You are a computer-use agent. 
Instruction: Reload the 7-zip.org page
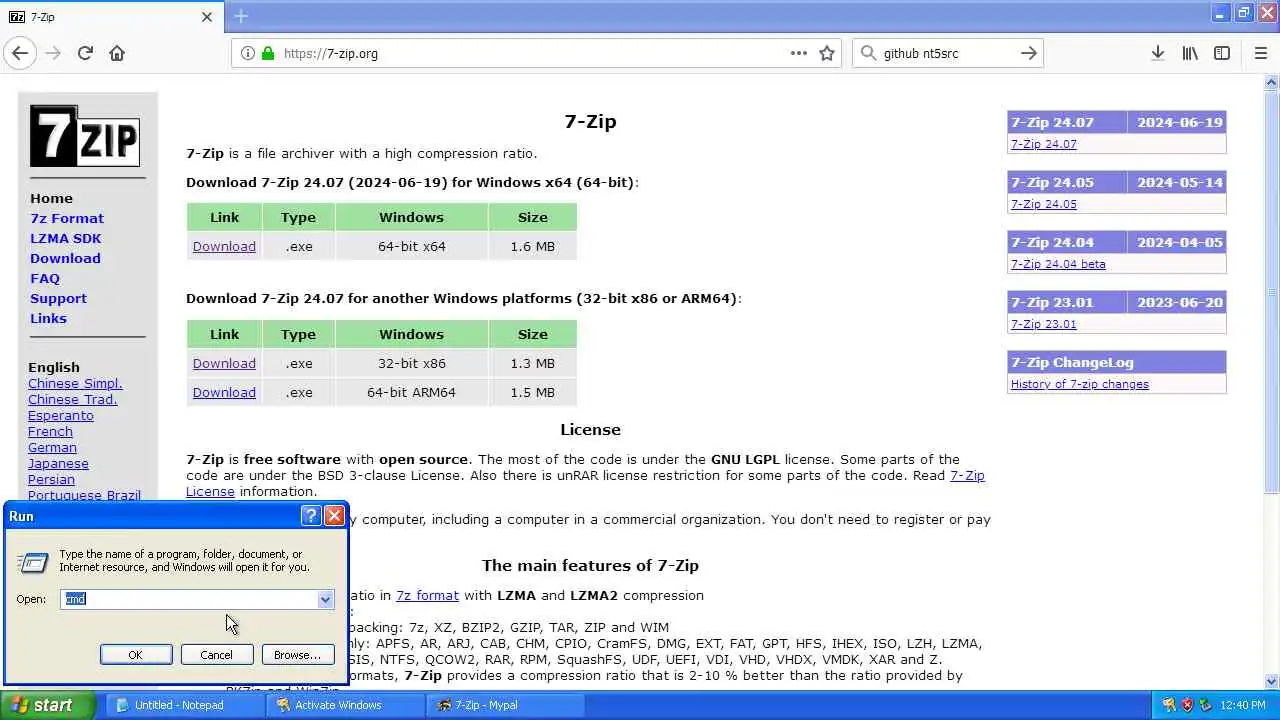[x=85, y=53]
